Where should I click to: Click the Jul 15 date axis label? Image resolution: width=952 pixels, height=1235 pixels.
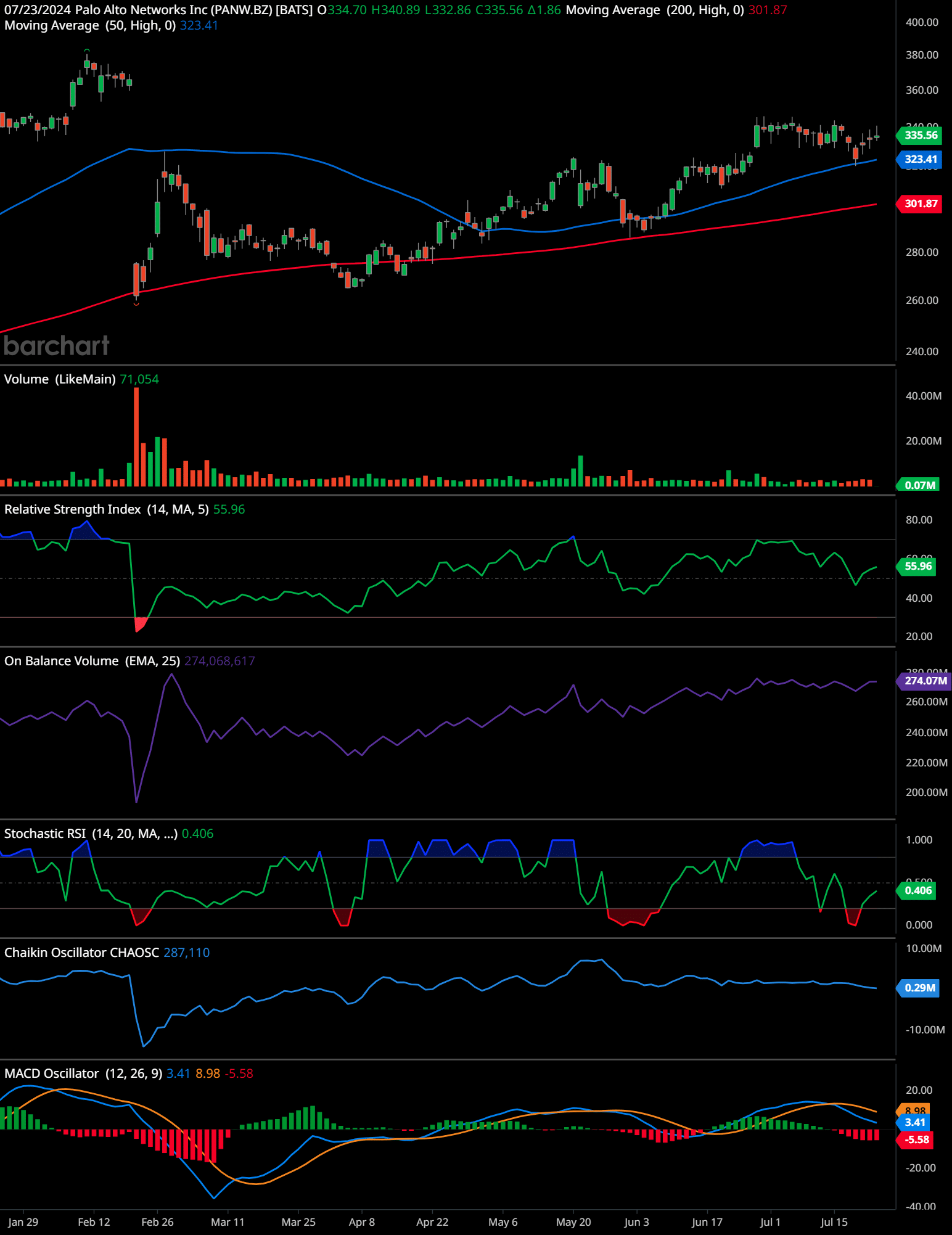click(x=834, y=1222)
